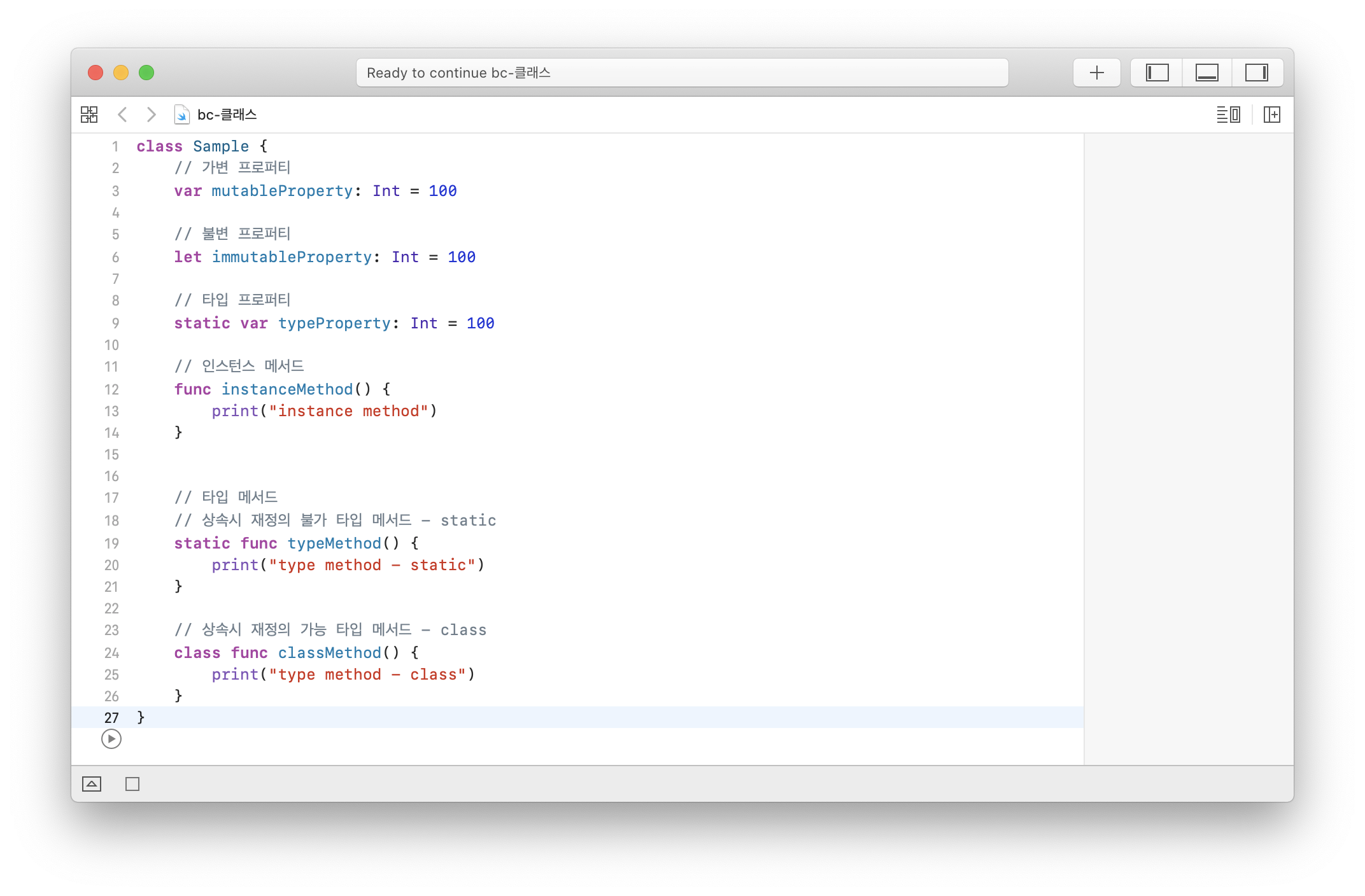Click the stop playground square button

point(132,784)
